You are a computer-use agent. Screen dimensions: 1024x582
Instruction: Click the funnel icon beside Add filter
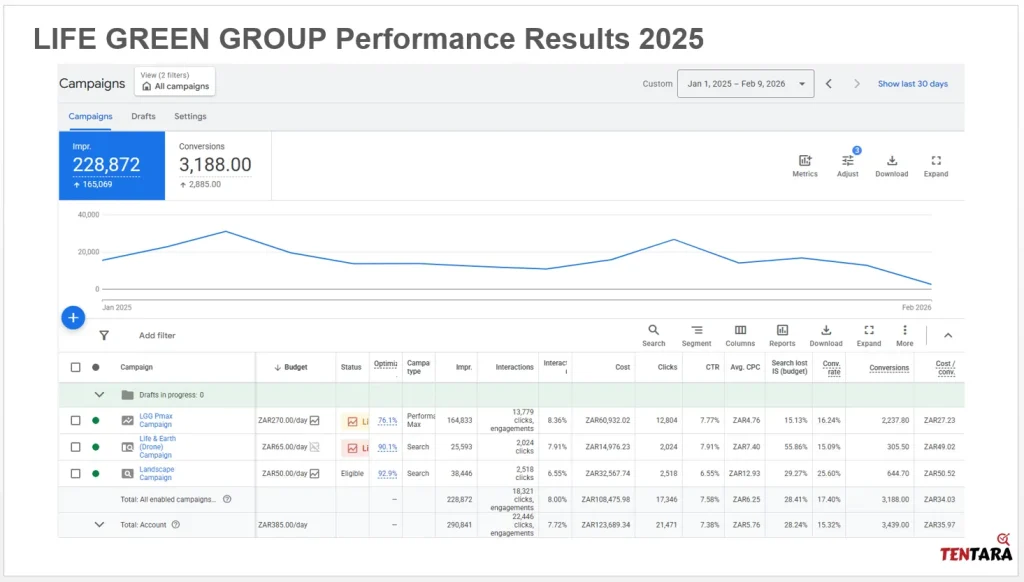point(104,336)
